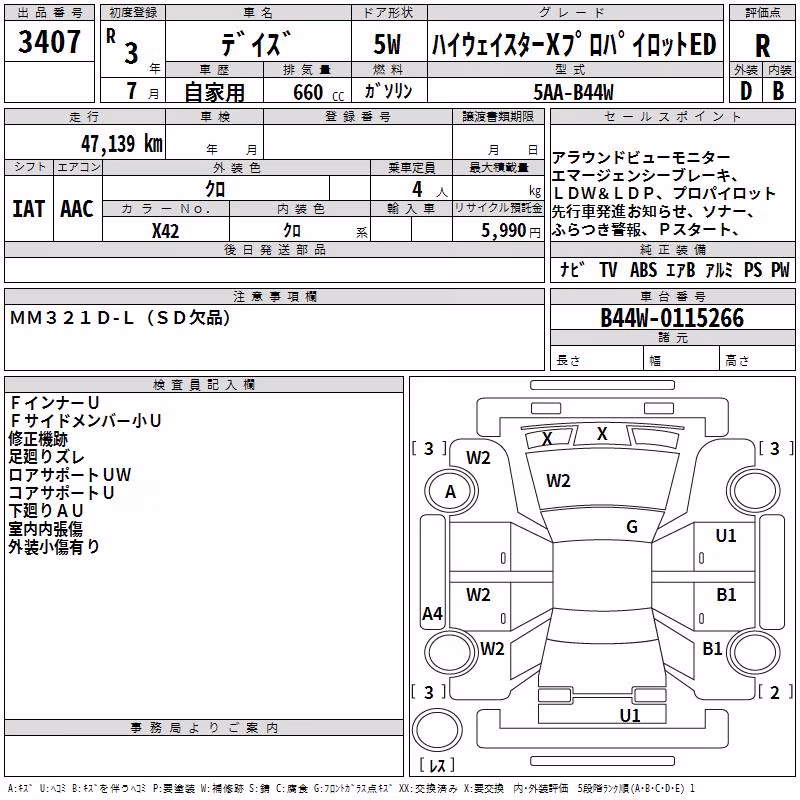Click air conditioner value AAC
The width and height of the screenshot is (800, 800).
(77, 209)
